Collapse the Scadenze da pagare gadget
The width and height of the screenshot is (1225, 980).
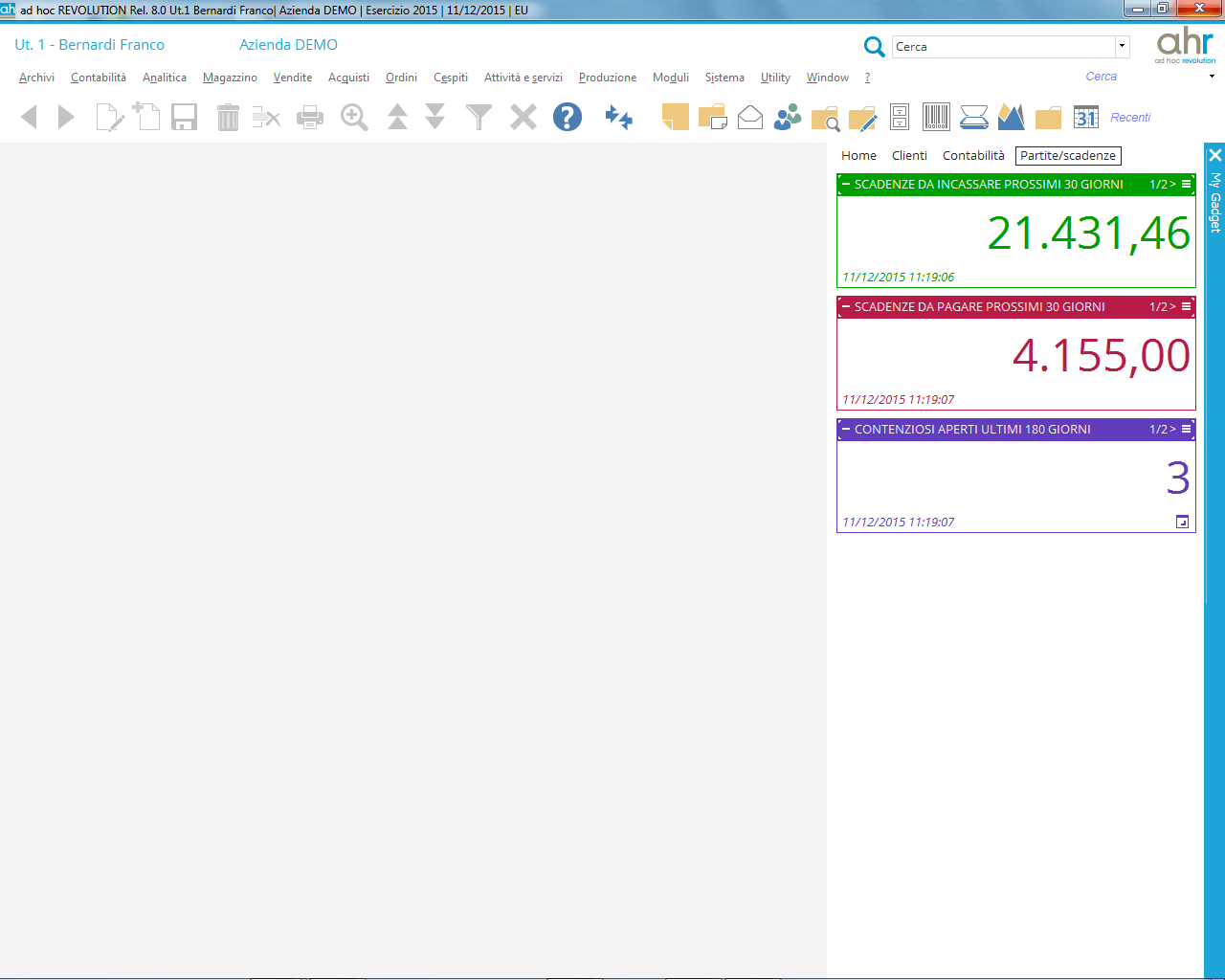point(846,307)
